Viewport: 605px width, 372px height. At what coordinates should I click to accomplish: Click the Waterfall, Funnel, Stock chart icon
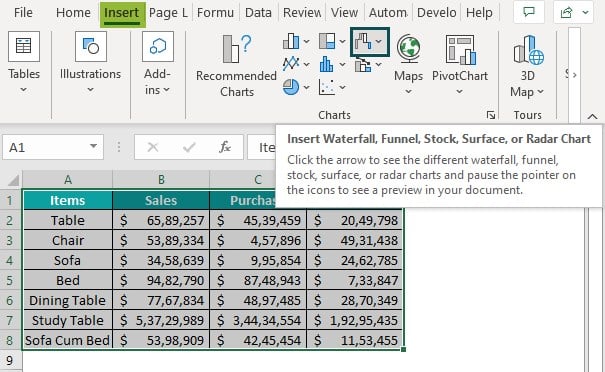[x=363, y=42]
